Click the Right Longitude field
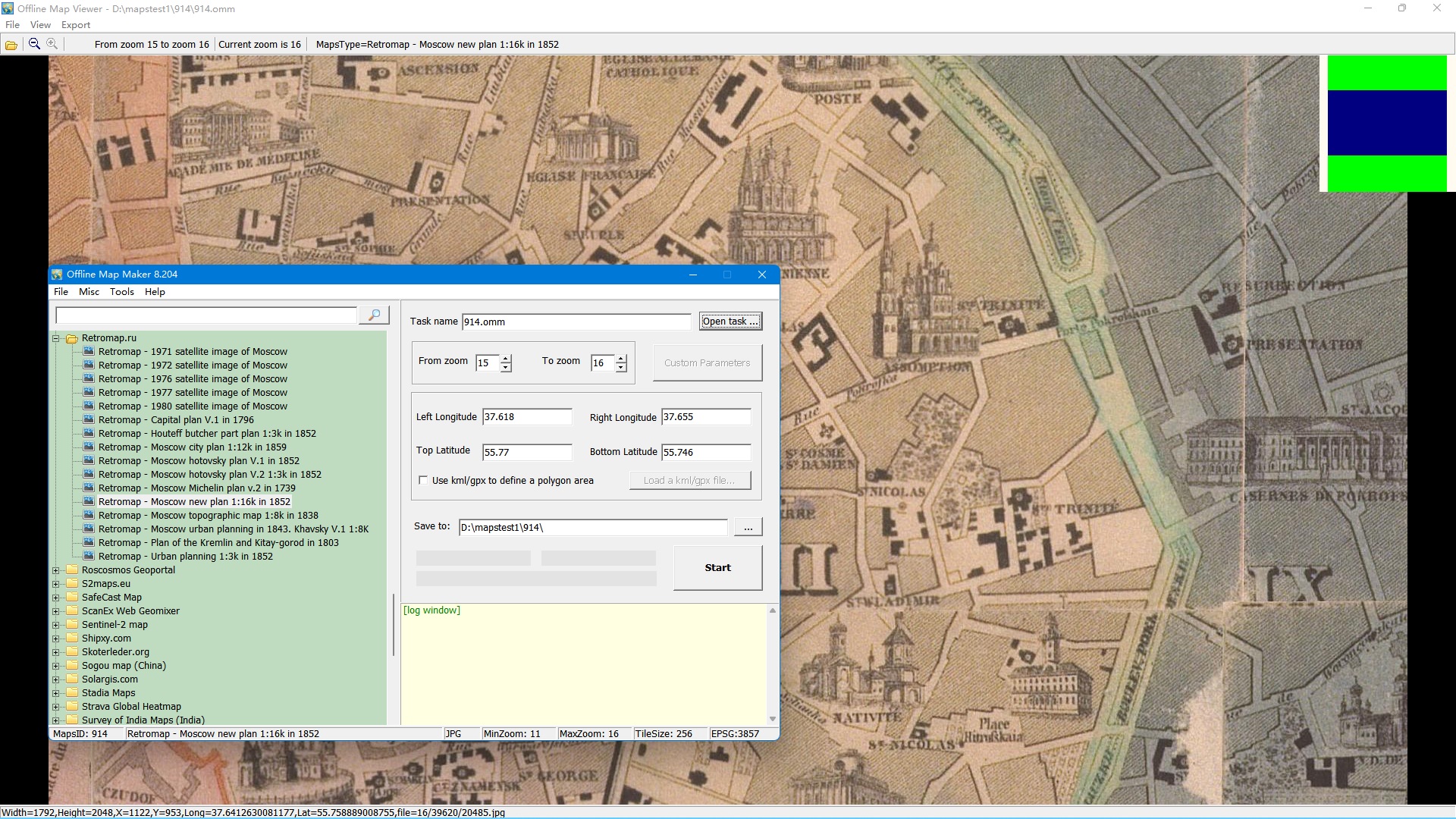1456x819 pixels. (706, 417)
